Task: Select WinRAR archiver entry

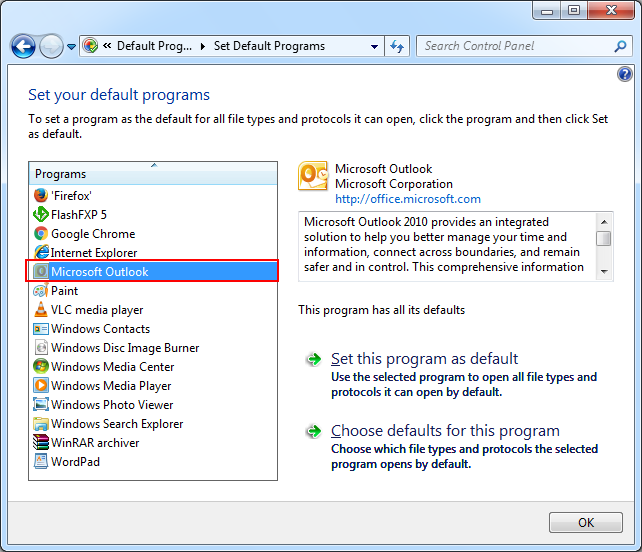Action: coord(153,442)
